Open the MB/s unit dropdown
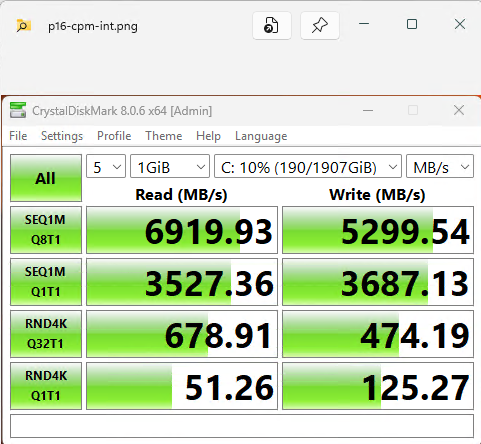481x444 pixels. tap(440, 166)
